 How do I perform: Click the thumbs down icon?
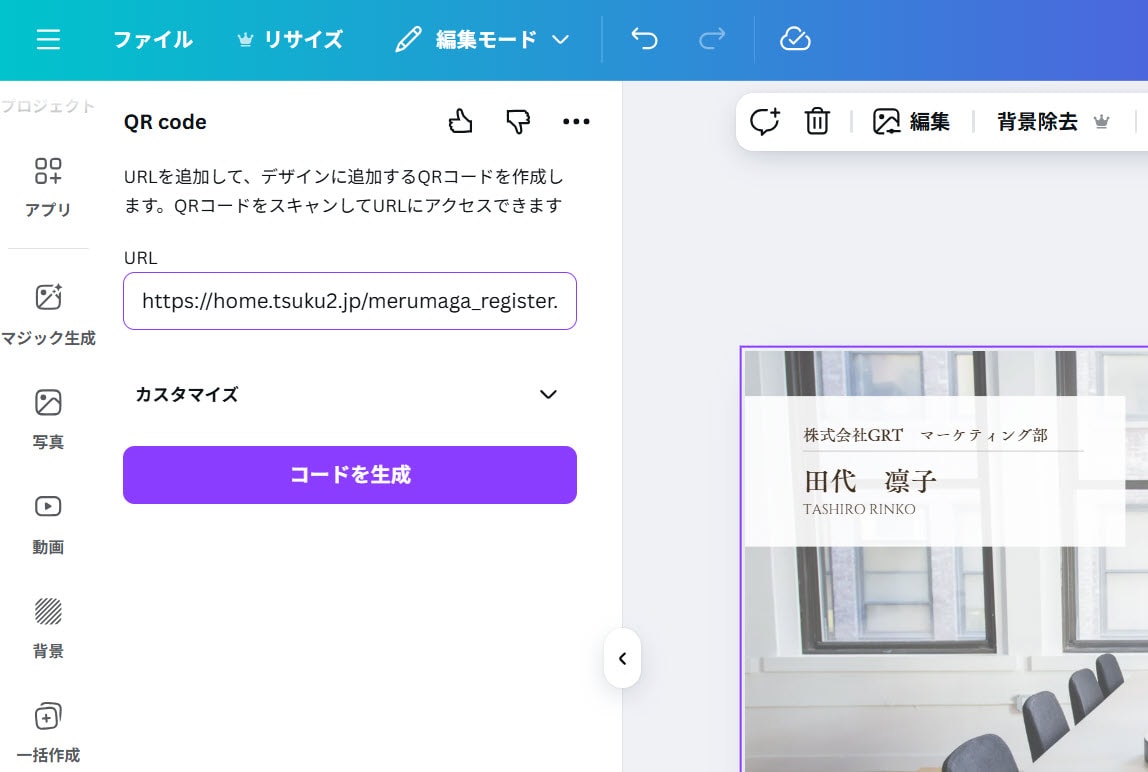[517, 122]
